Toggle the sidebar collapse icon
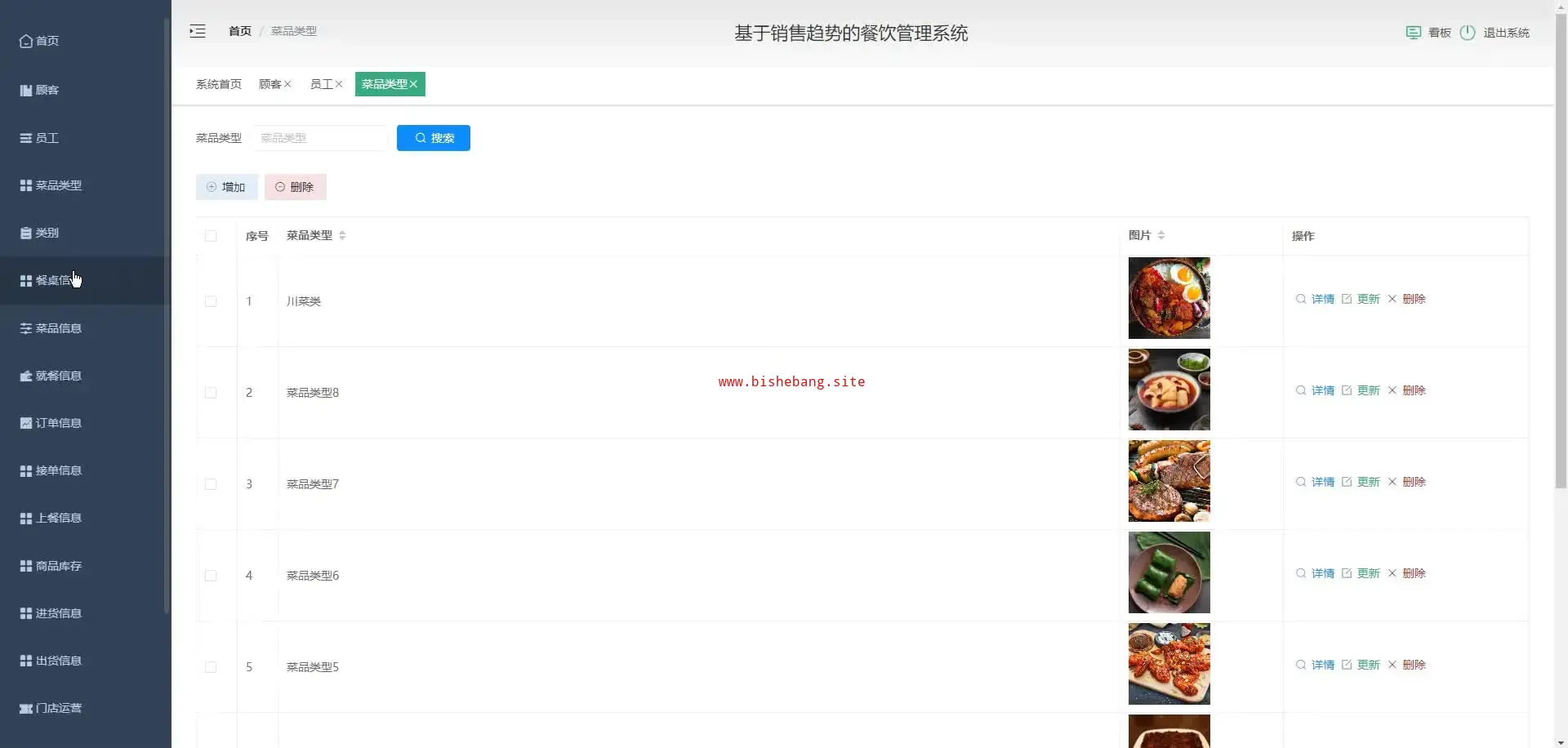Image resolution: width=1568 pixels, height=748 pixels. click(x=198, y=31)
